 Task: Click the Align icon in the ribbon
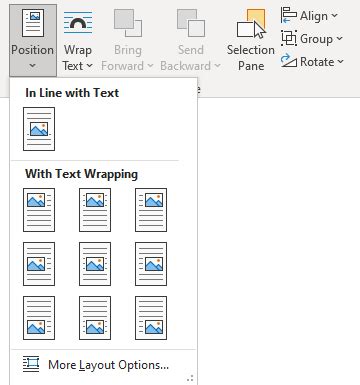(289, 15)
